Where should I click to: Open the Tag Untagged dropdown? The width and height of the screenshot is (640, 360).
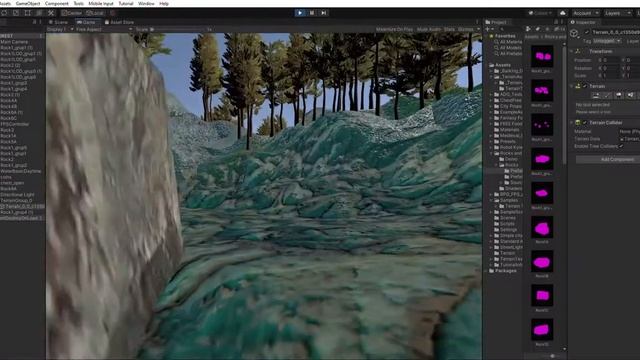607,41
